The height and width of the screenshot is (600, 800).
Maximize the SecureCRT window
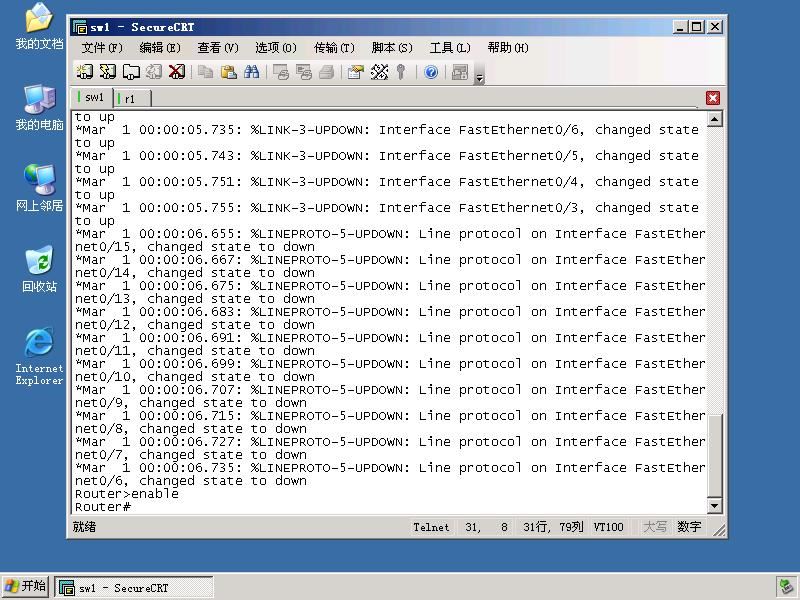(696, 27)
